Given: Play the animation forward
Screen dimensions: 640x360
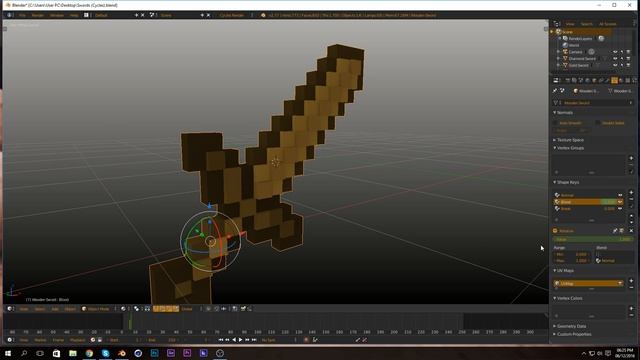Looking at the screenshot, I should (240, 340).
